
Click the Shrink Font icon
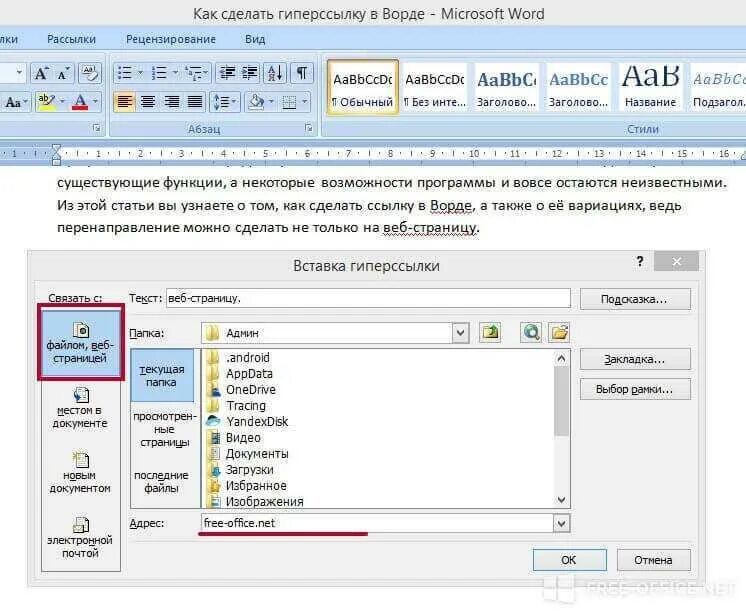(63, 73)
